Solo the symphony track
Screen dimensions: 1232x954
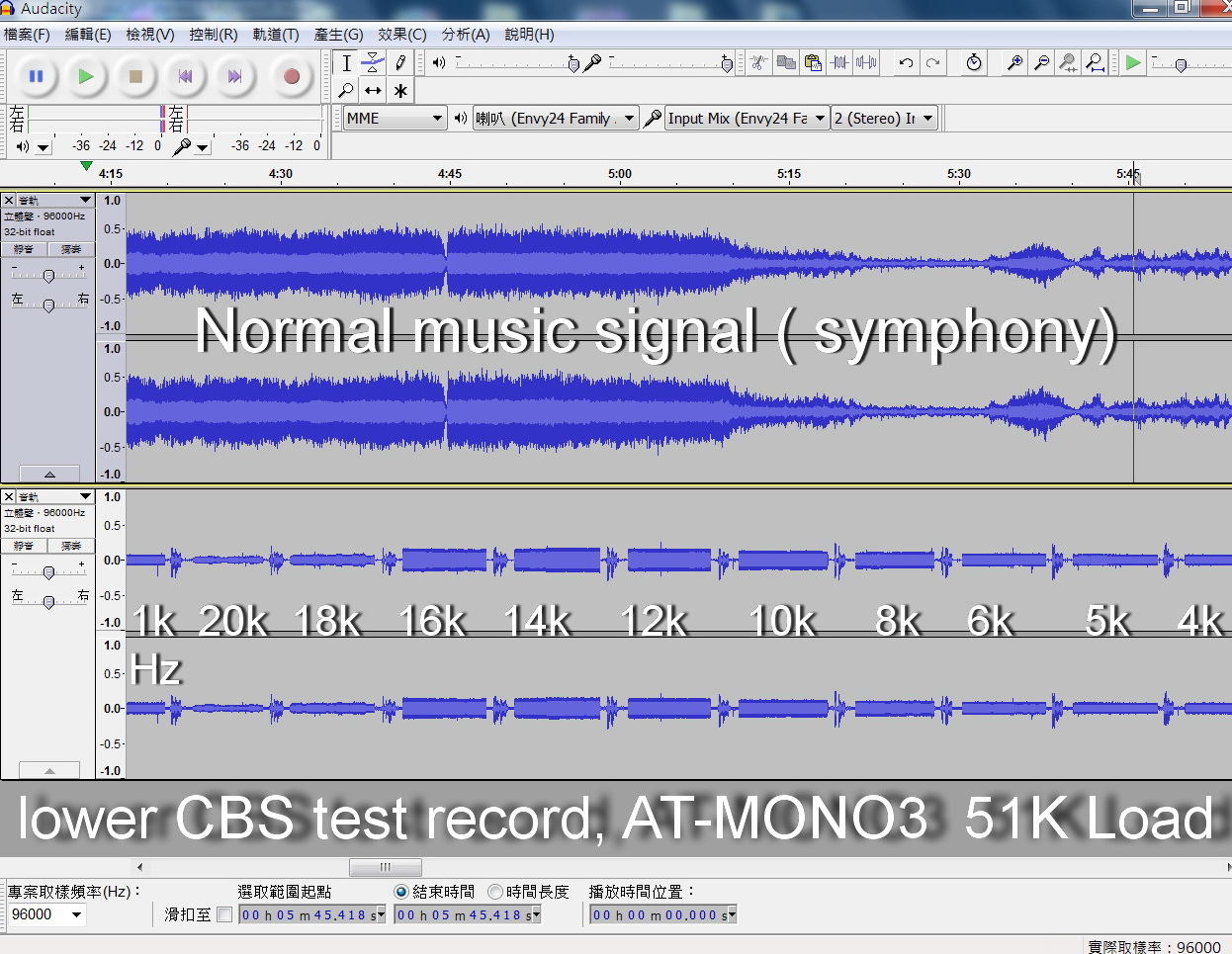(71, 249)
